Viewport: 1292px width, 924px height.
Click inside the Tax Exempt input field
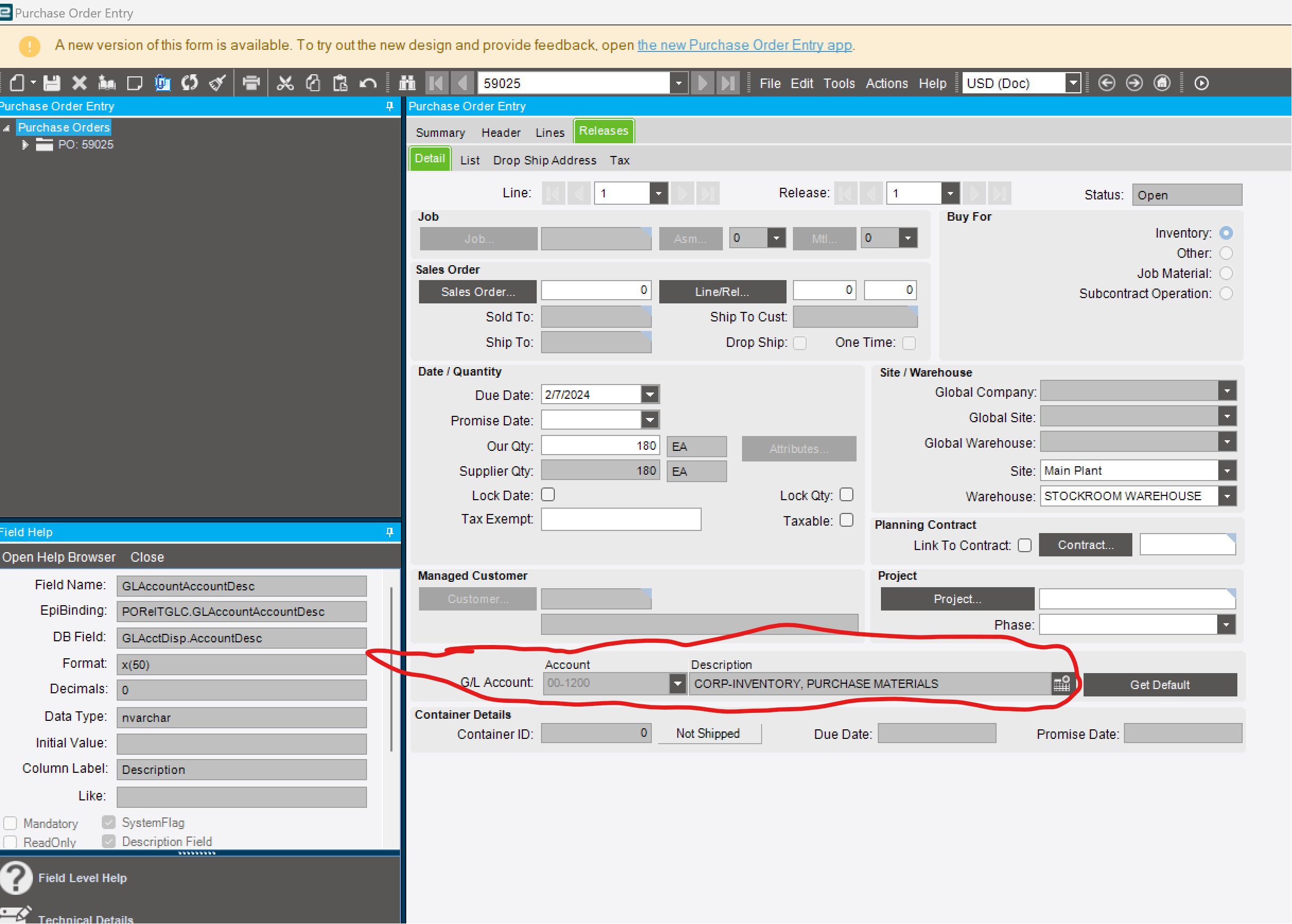tap(620, 518)
